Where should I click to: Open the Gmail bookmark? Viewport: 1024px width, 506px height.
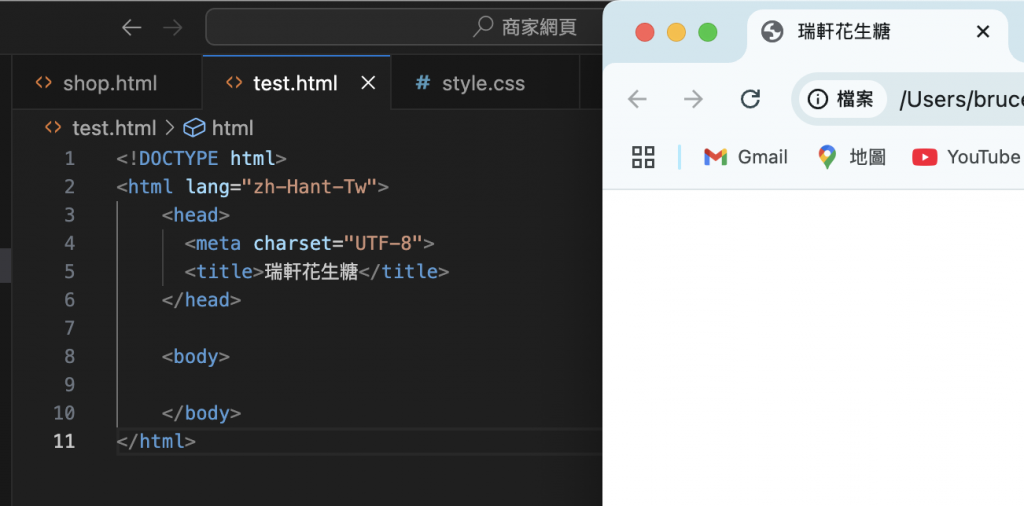point(746,157)
